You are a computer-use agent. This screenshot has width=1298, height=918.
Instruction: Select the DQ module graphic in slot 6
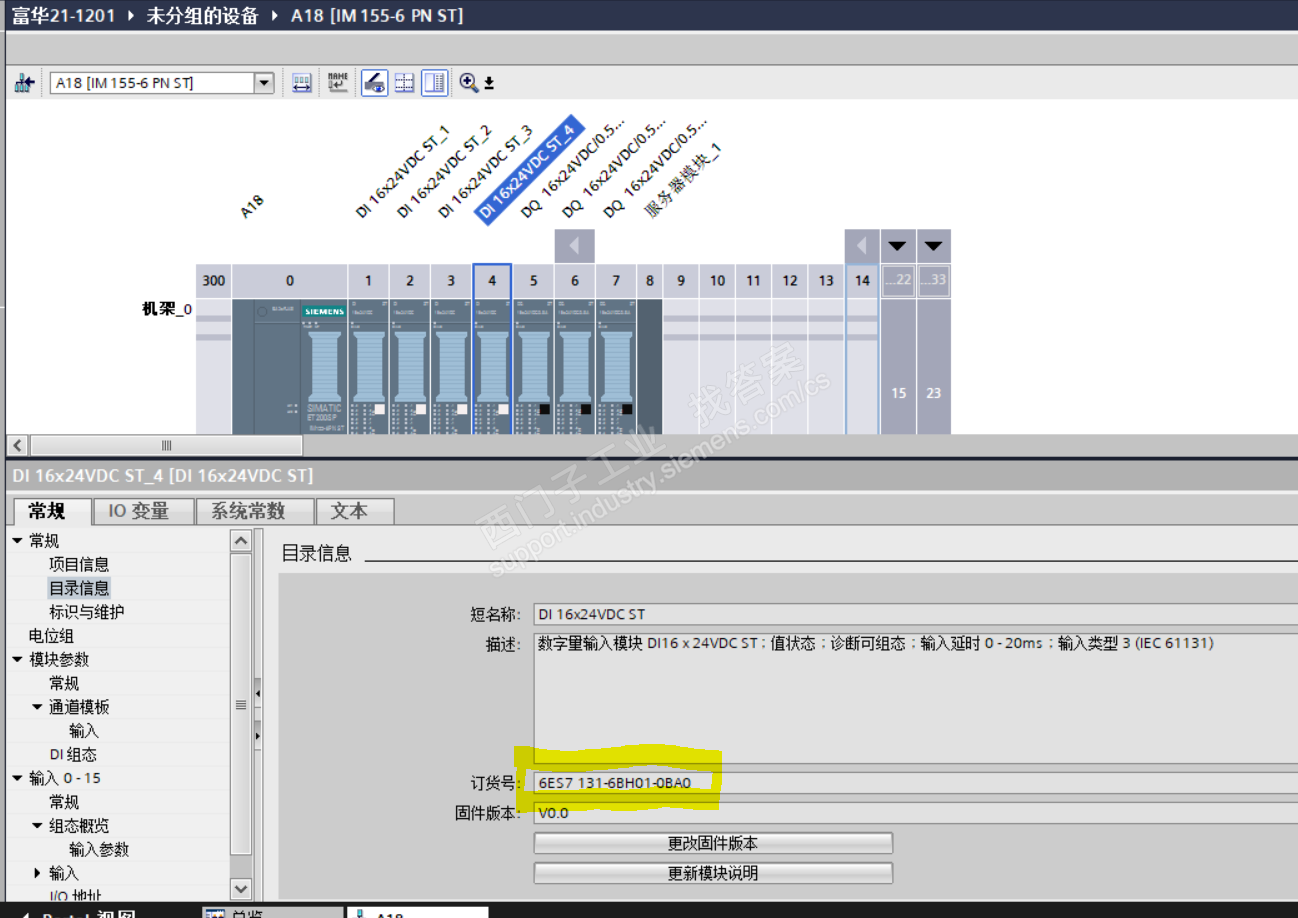click(x=575, y=366)
